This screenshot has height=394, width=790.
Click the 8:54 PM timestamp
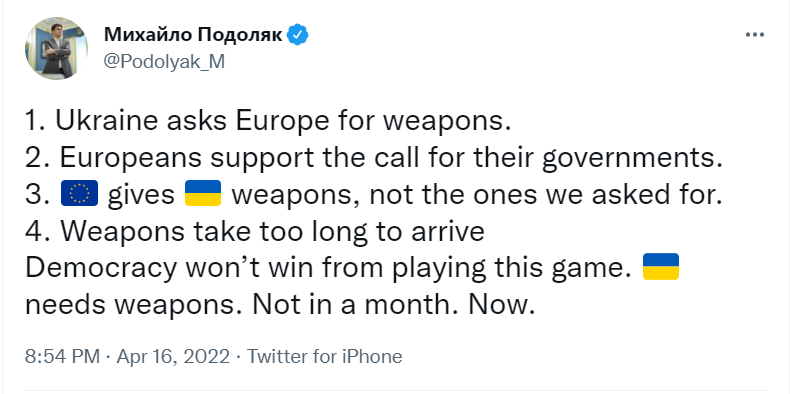tap(62, 357)
